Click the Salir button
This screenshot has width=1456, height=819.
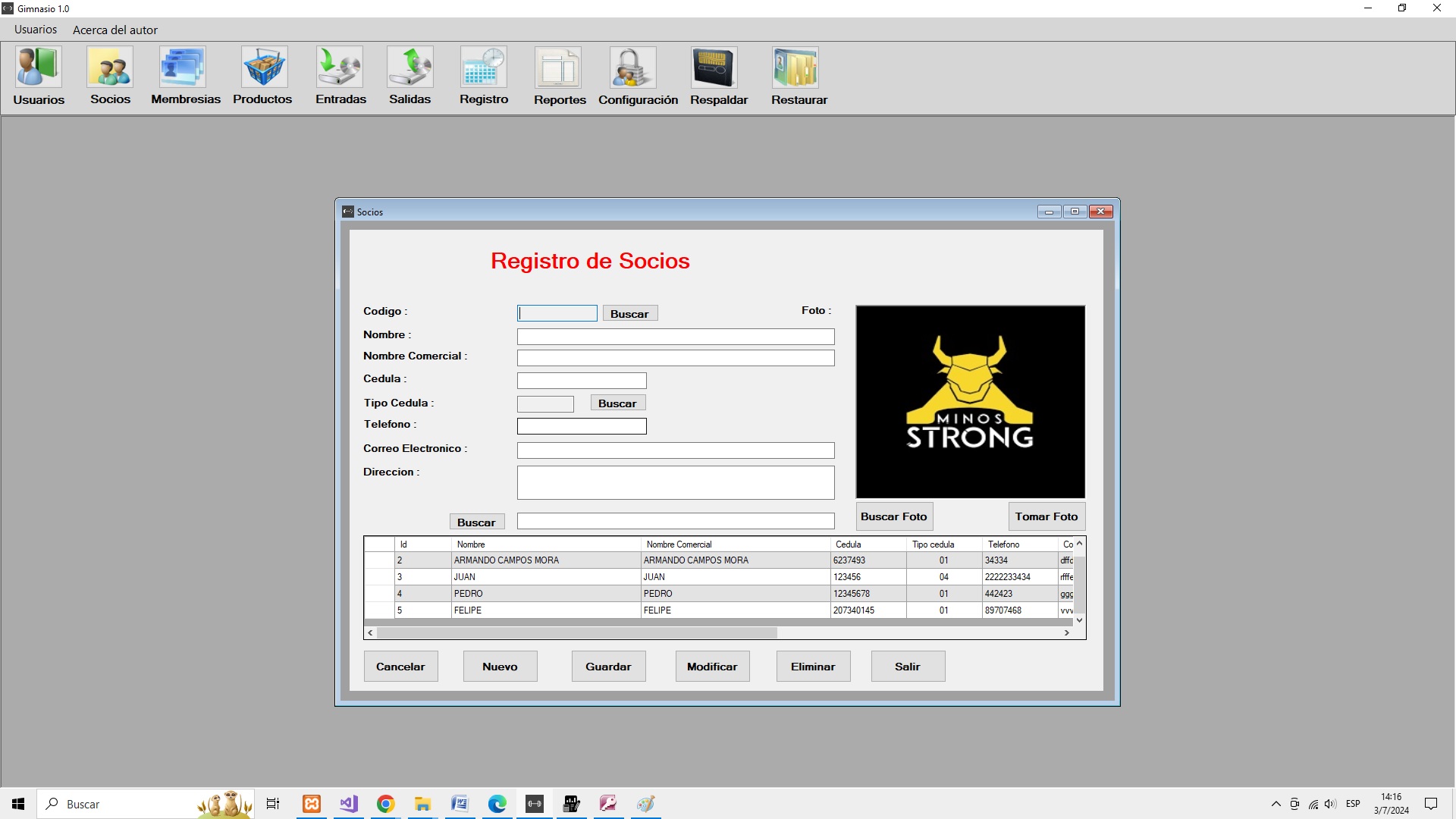[x=908, y=667]
